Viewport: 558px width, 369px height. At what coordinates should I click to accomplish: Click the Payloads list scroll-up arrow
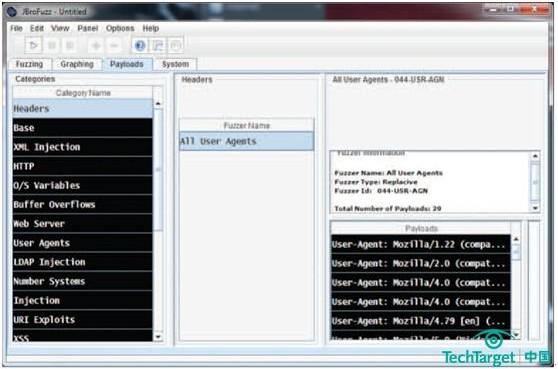516,239
